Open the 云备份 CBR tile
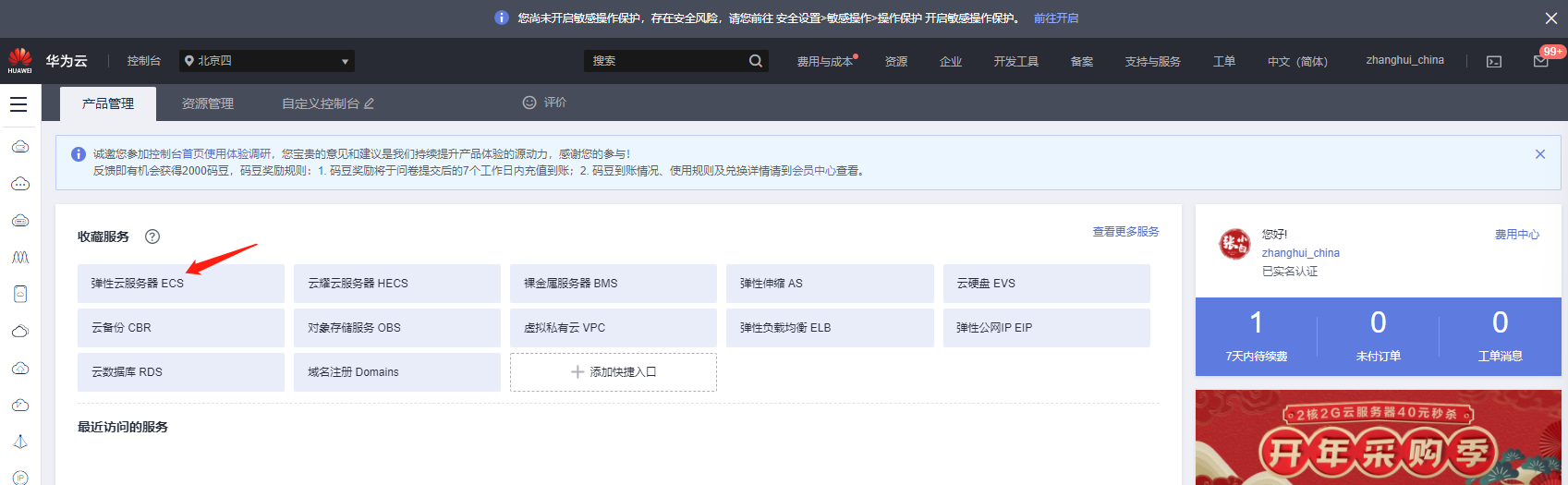The height and width of the screenshot is (485, 1568). [181, 328]
